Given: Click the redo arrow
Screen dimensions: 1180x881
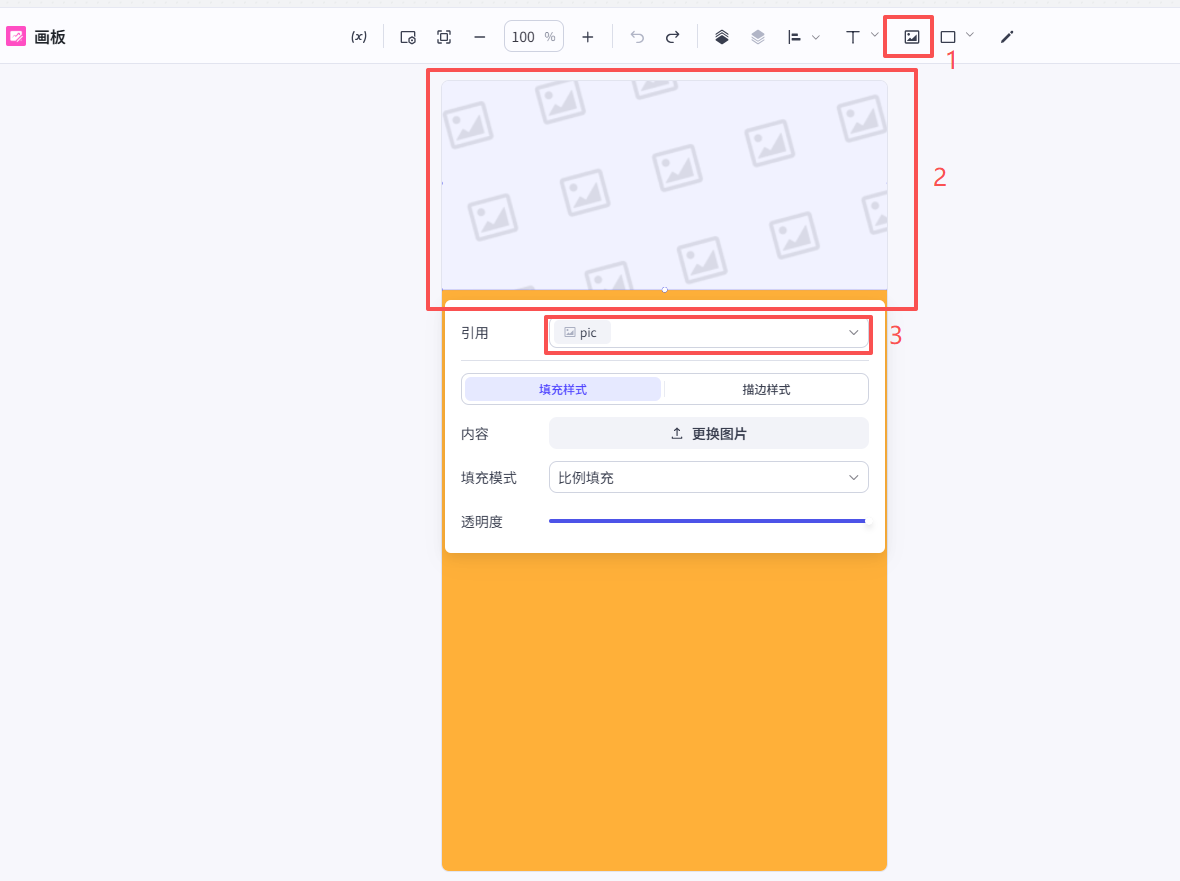Looking at the screenshot, I should pos(673,37).
